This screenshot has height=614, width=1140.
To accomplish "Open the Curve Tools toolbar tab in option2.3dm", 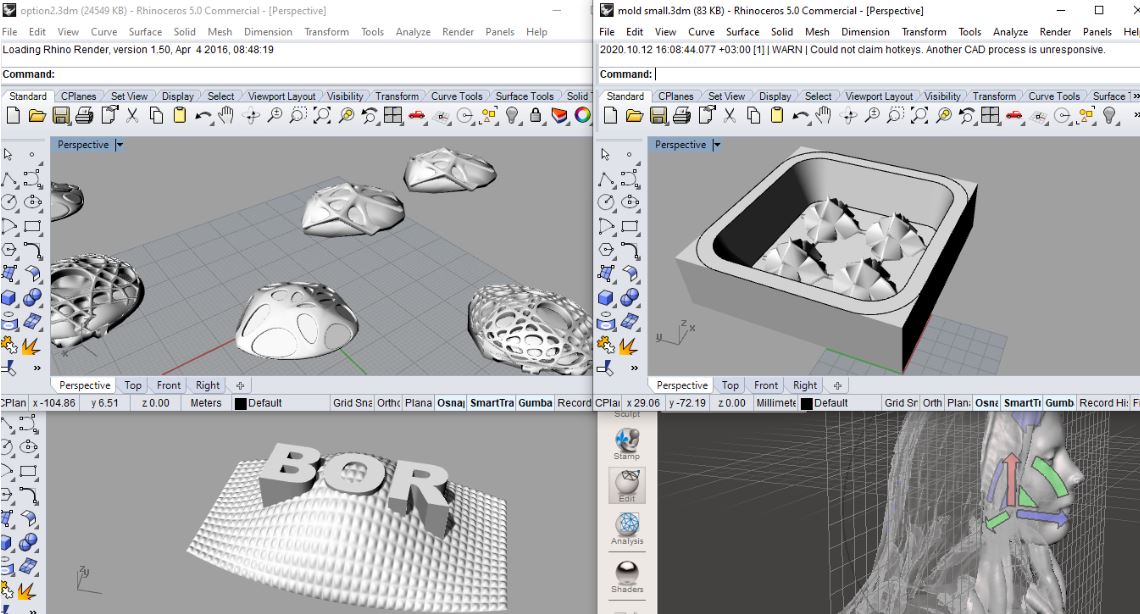I will 456,97.
